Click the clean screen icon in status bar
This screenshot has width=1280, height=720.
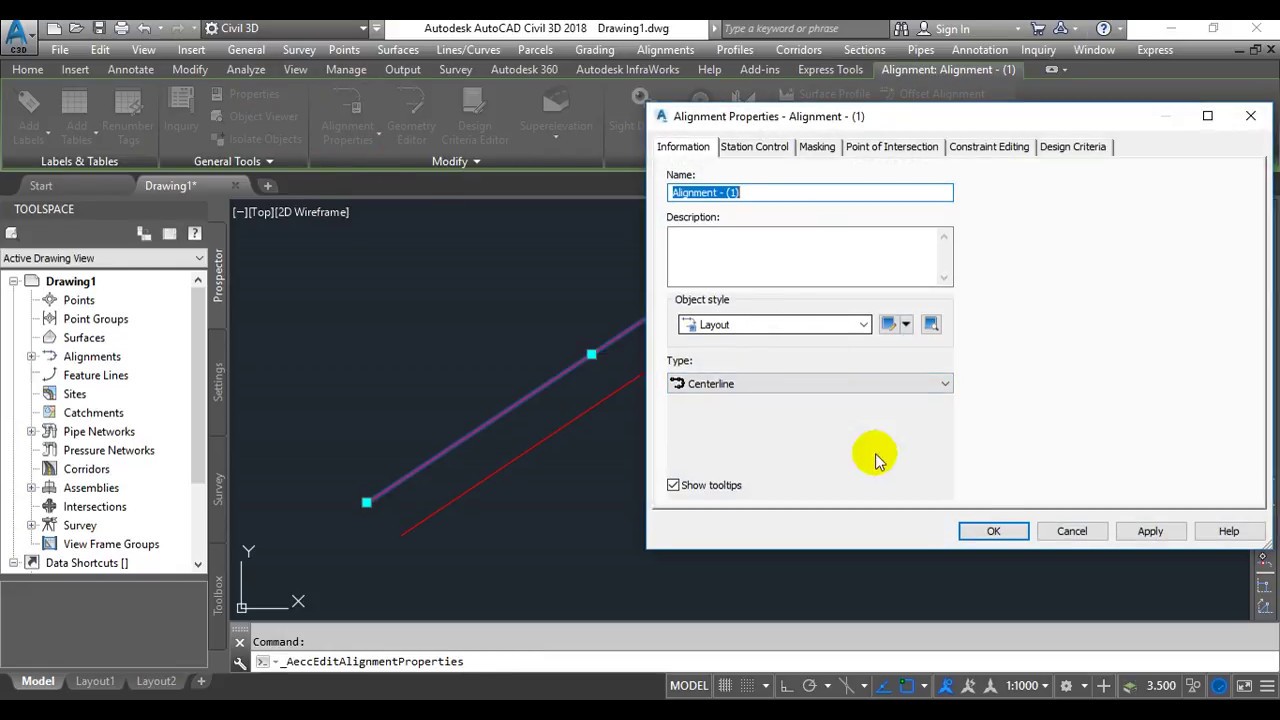tap(1244, 686)
